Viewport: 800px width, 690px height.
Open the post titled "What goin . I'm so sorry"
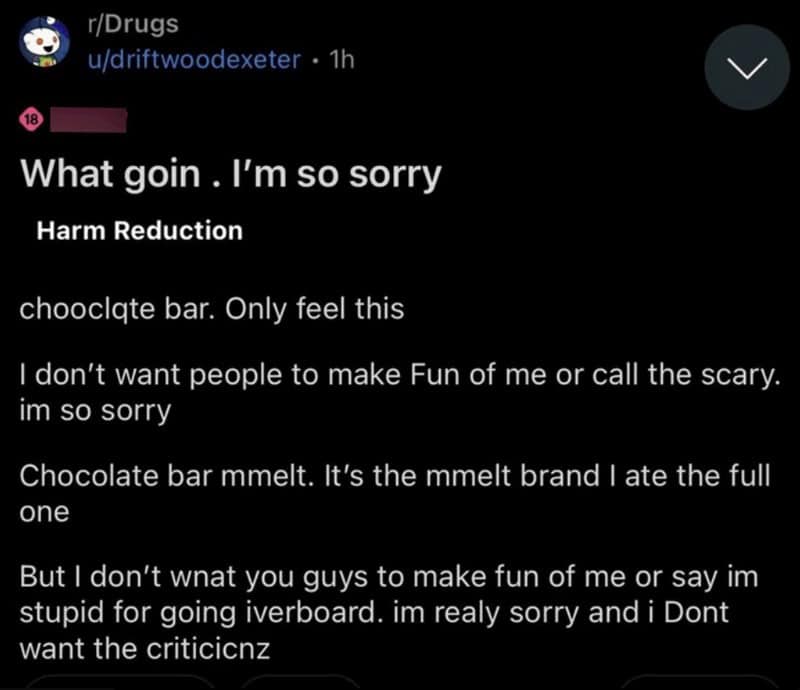[x=231, y=176]
